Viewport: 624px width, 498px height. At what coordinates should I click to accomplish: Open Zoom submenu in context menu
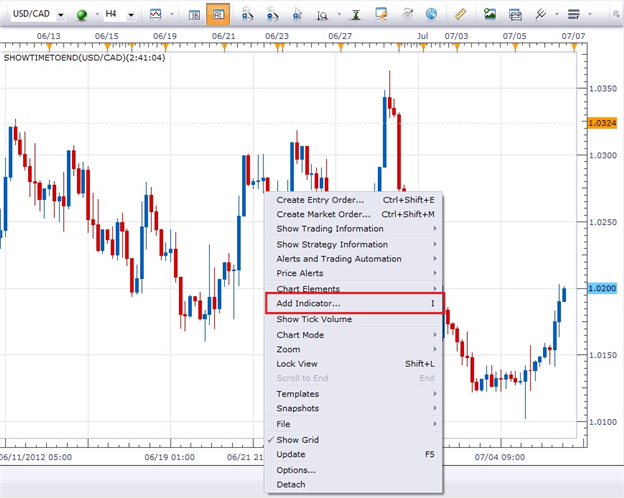click(354, 350)
